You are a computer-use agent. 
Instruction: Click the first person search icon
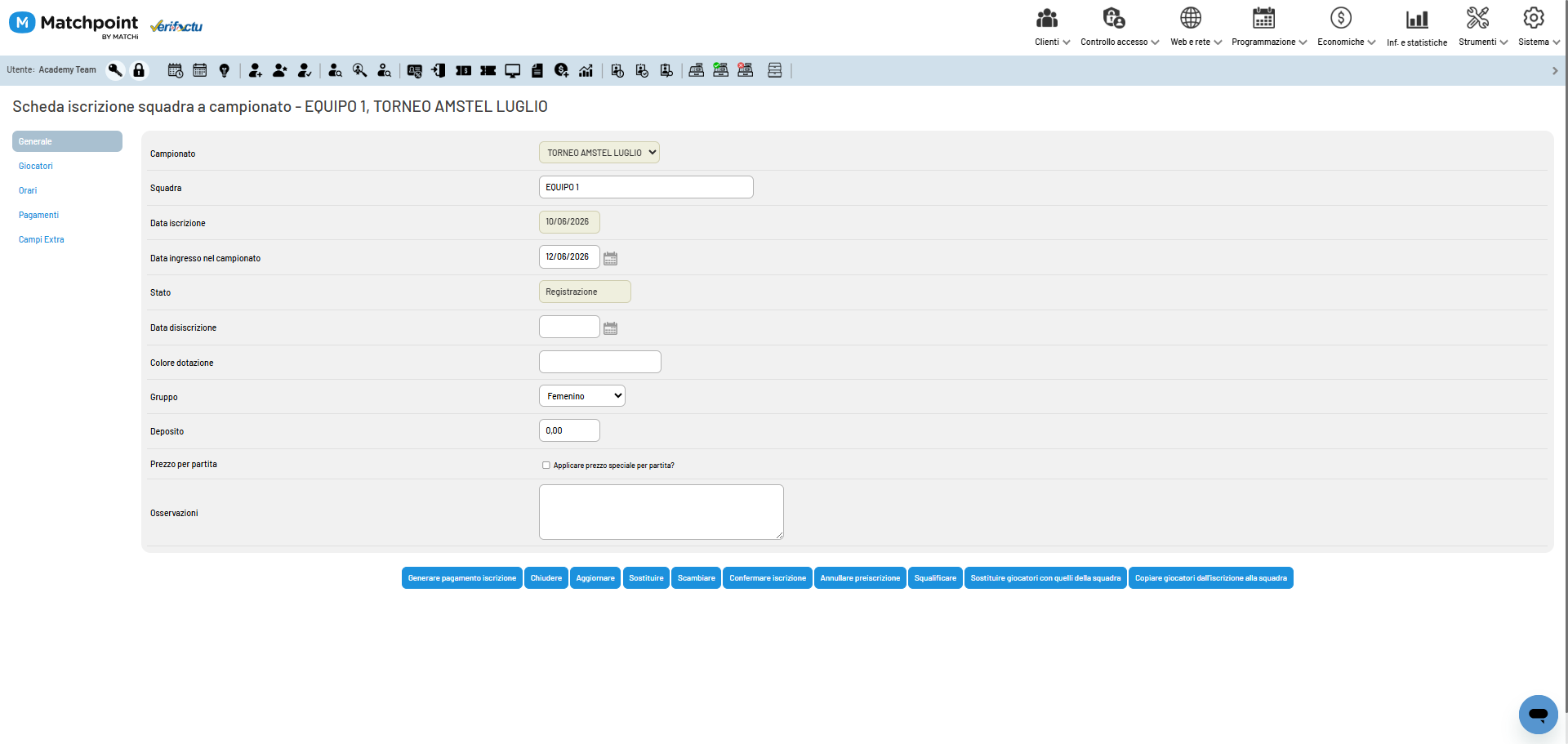(x=335, y=70)
